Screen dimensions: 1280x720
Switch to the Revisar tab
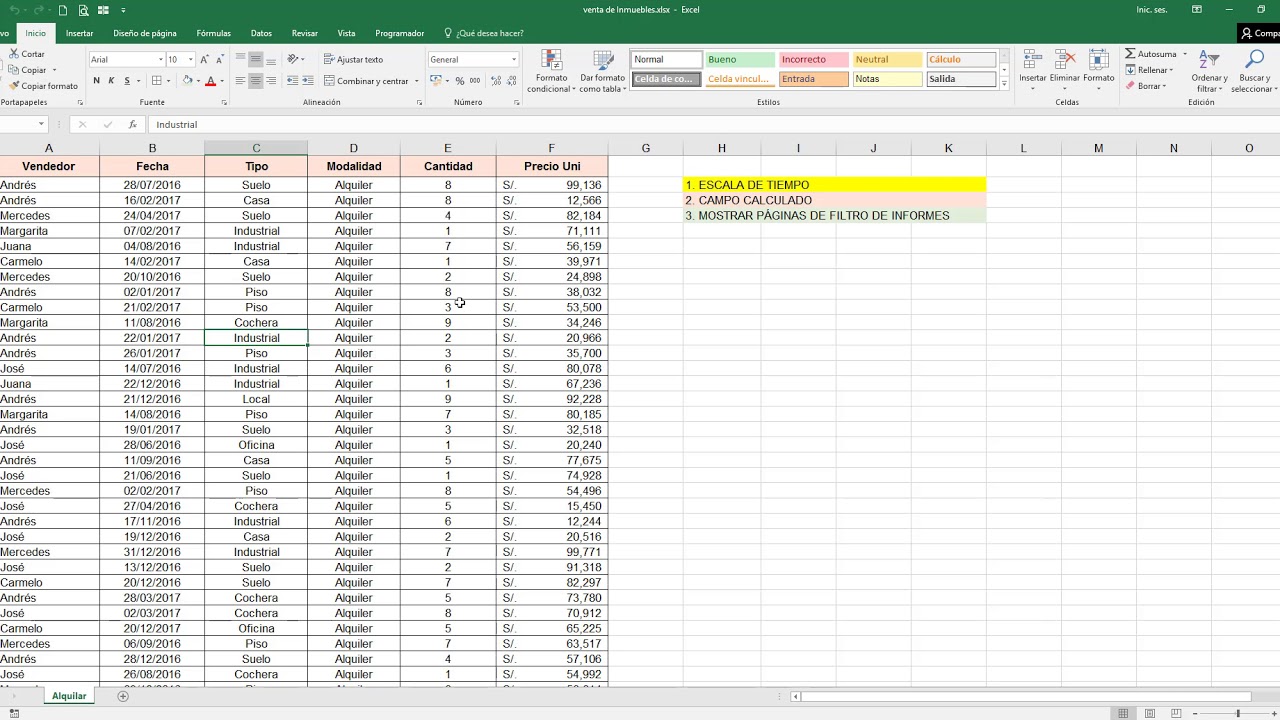(305, 33)
